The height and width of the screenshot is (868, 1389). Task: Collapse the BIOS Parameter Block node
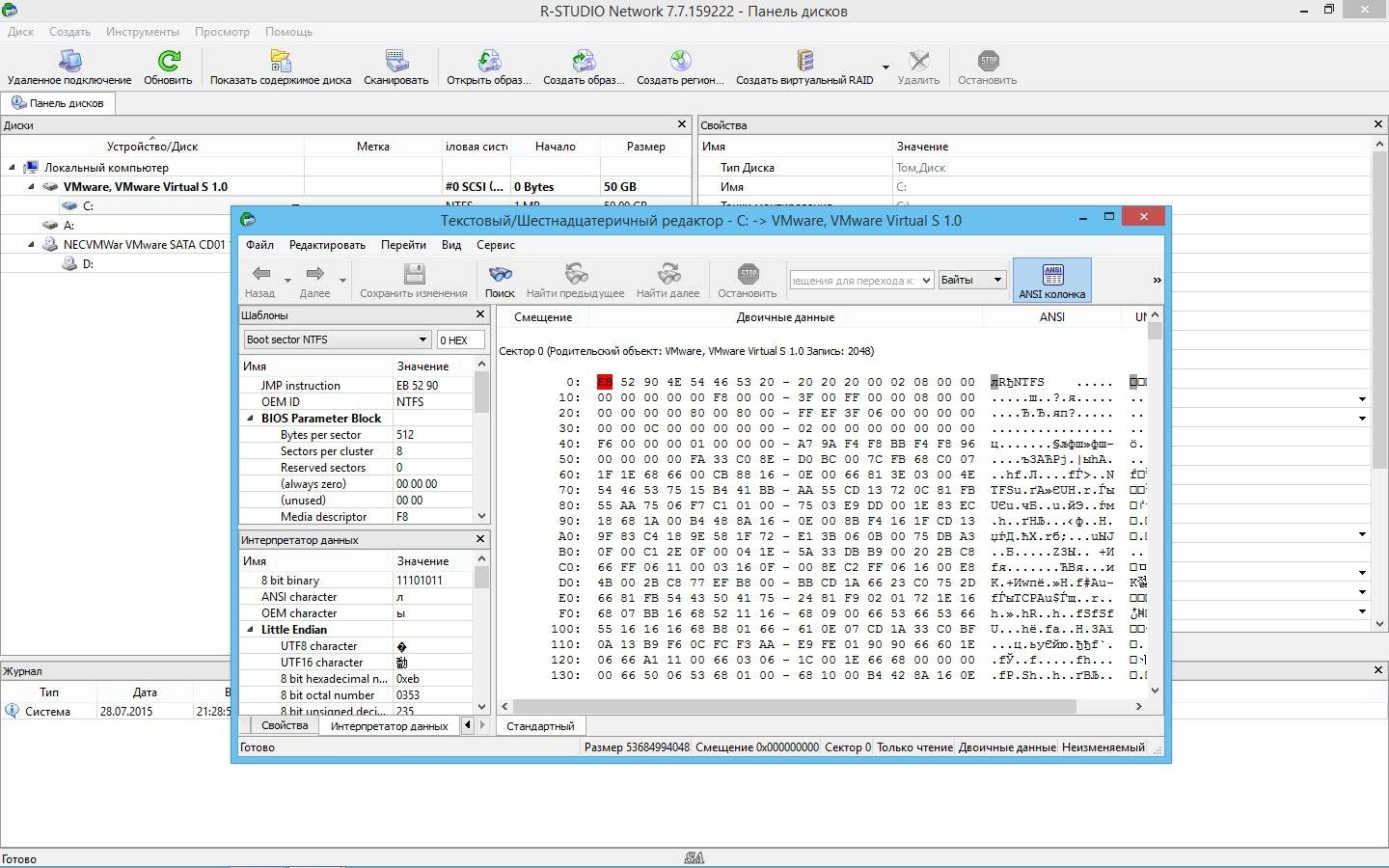[251, 419]
